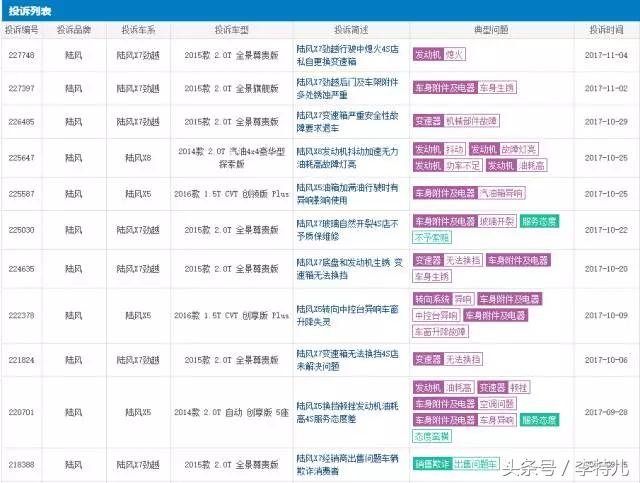Select complaint number 222378
Viewport: 640px width, 483px height.
[x=22, y=315]
